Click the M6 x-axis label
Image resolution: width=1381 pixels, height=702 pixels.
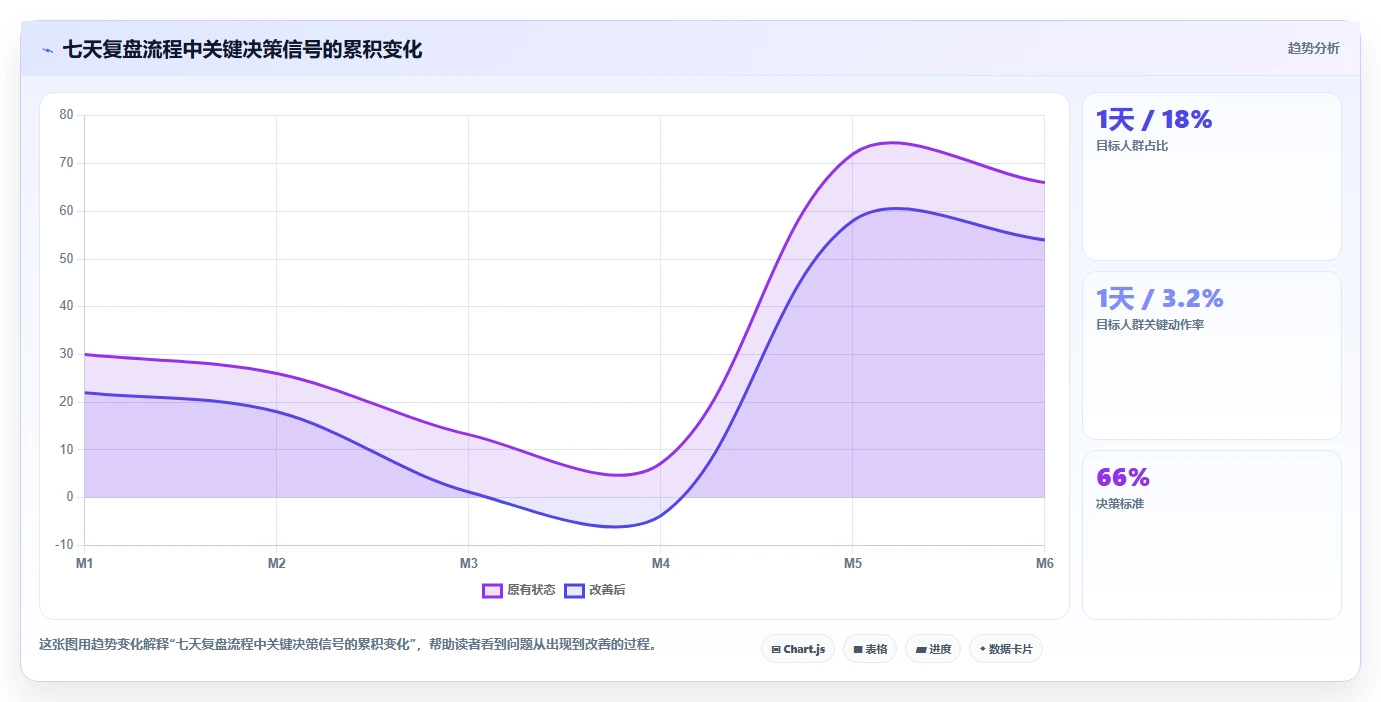point(1045,564)
